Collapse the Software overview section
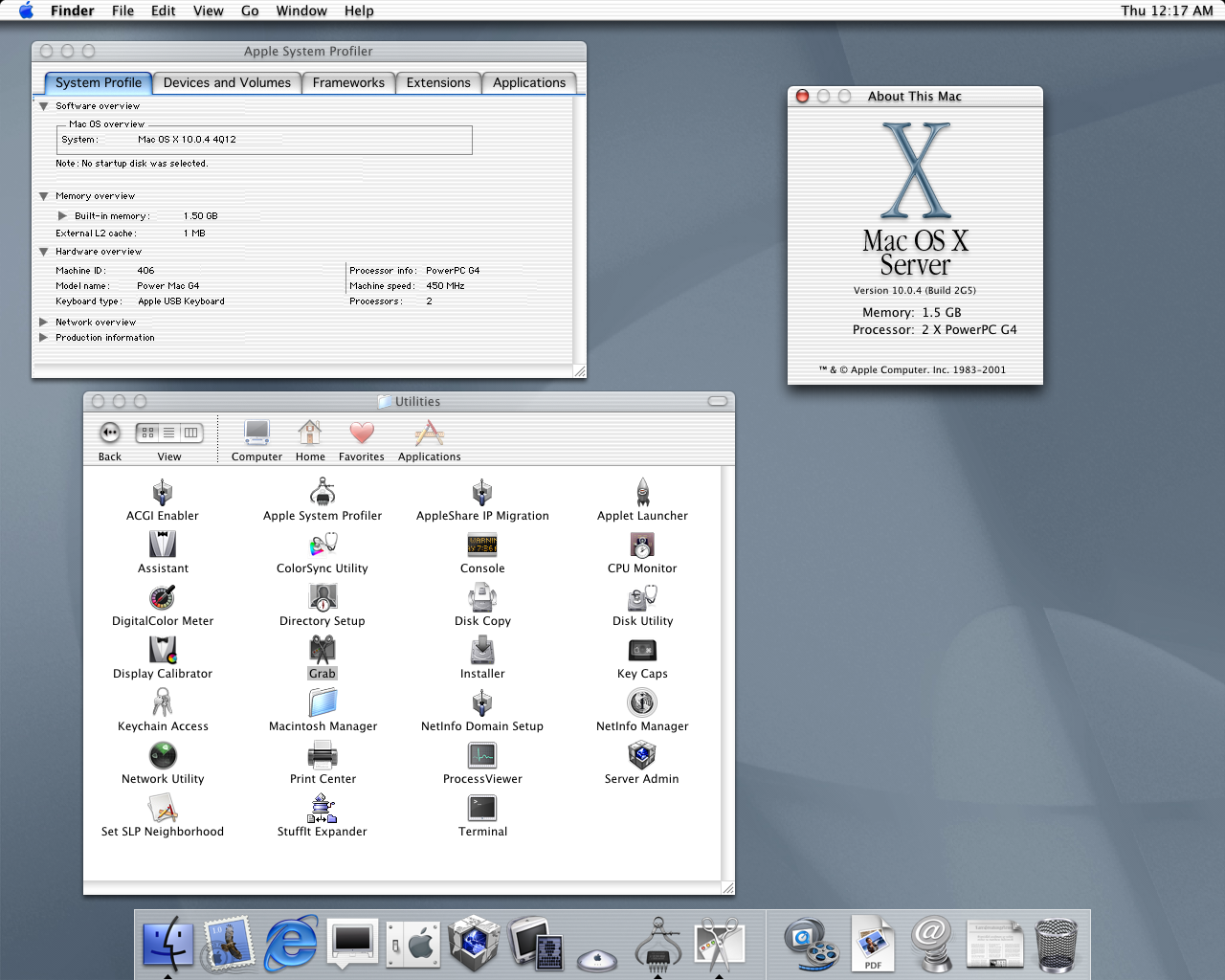The height and width of the screenshot is (980, 1225). [43, 106]
